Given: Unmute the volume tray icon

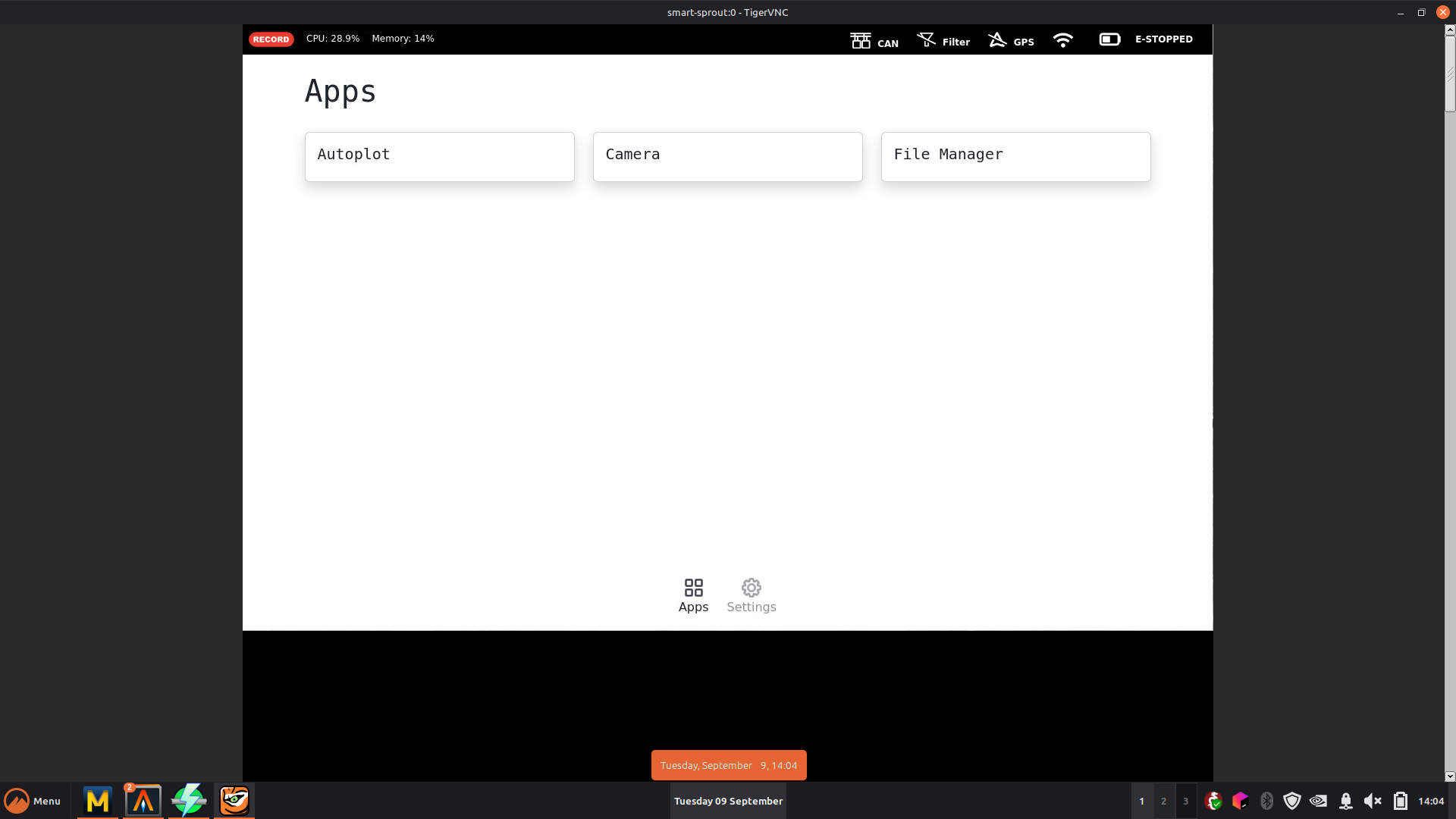Looking at the screenshot, I should pyautogui.click(x=1372, y=801).
